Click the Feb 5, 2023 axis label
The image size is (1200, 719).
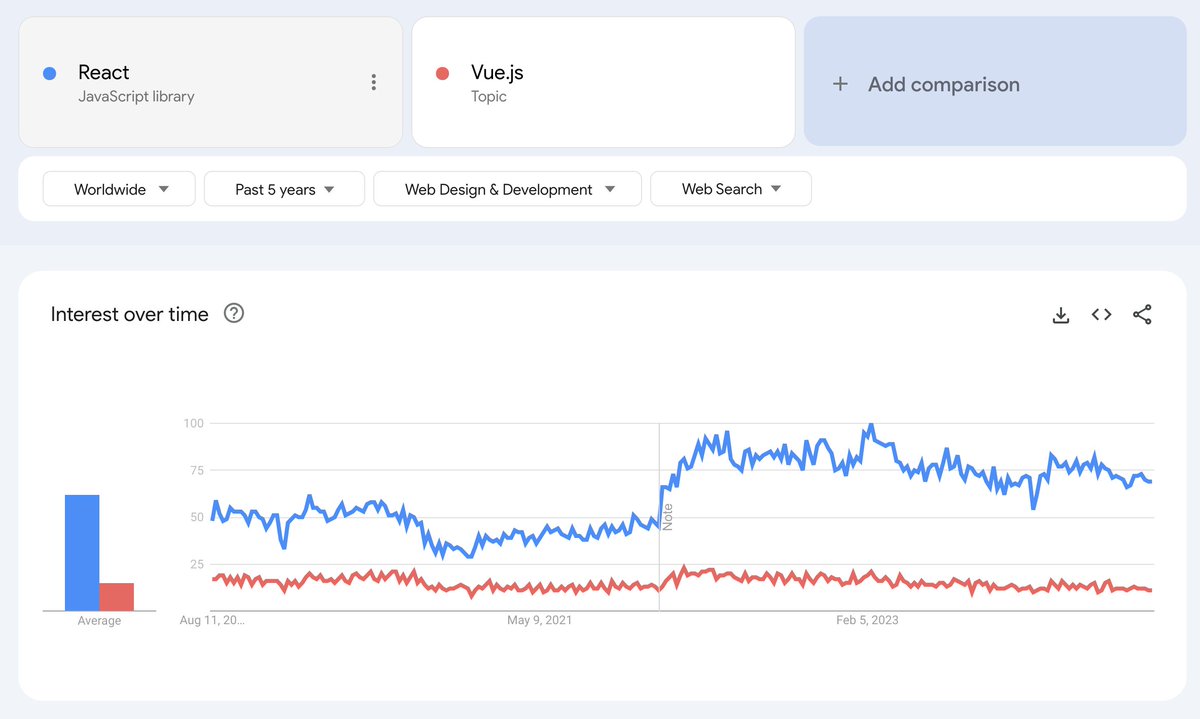coord(867,621)
